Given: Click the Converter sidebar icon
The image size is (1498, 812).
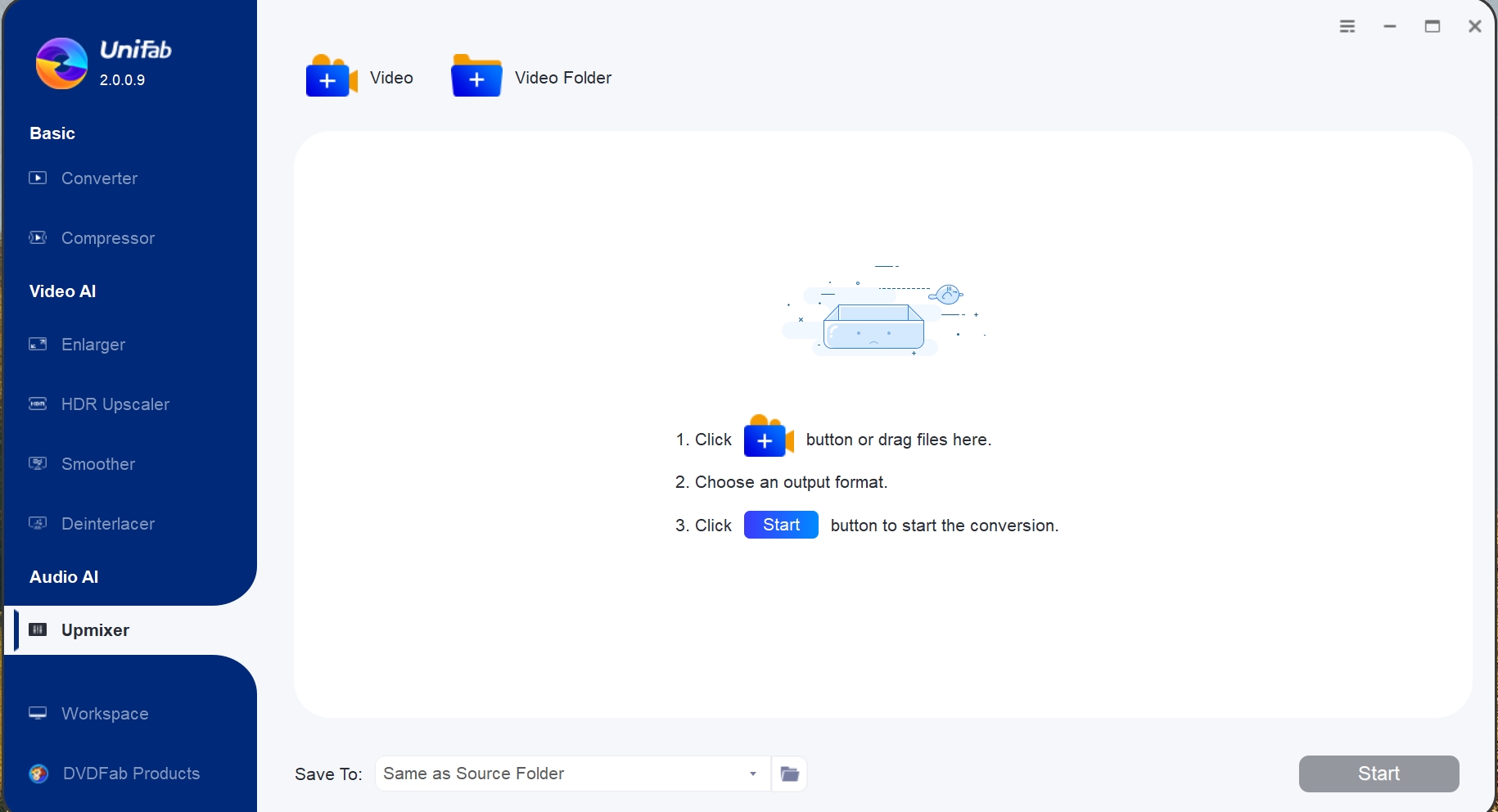Looking at the screenshot, I should (38, 178).
